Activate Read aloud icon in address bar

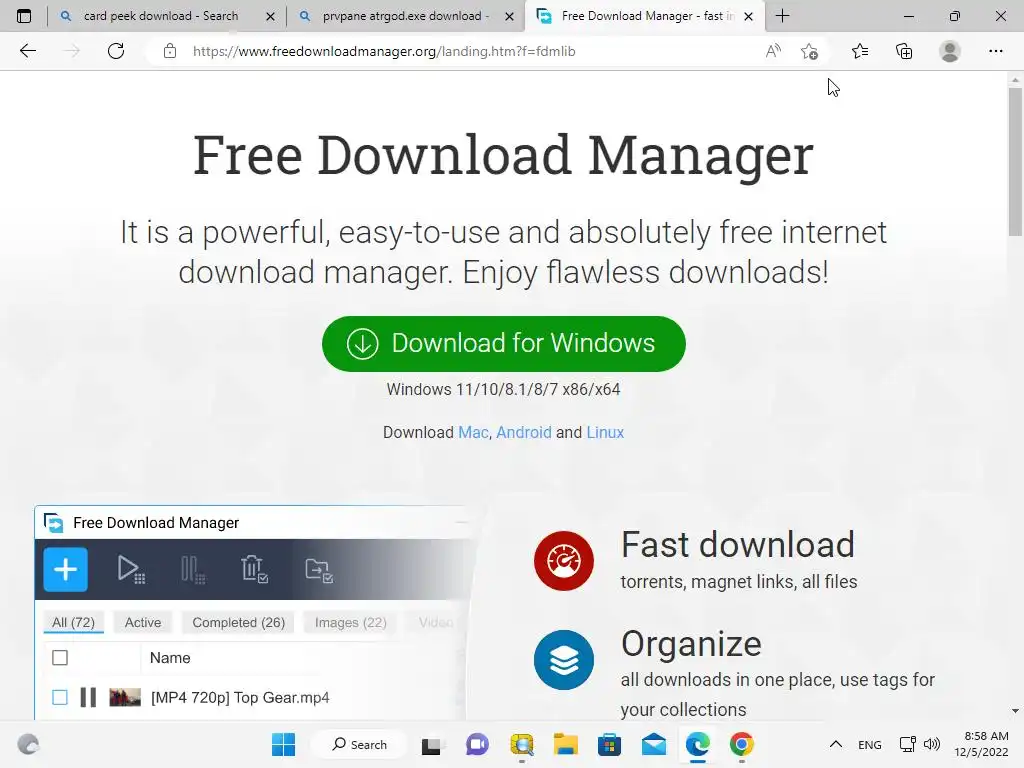click(x=773, y=51)
